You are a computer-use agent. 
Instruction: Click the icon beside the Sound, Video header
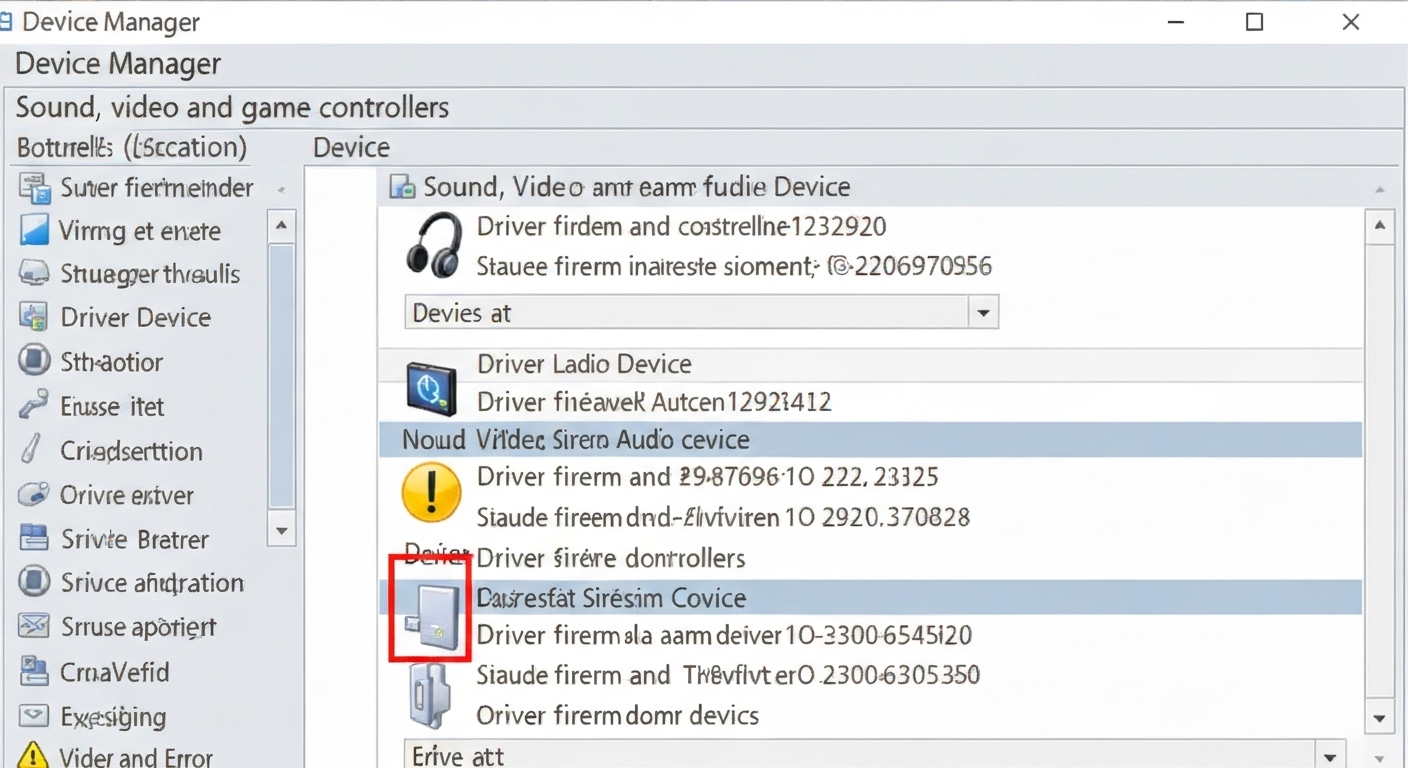point(400,186)
